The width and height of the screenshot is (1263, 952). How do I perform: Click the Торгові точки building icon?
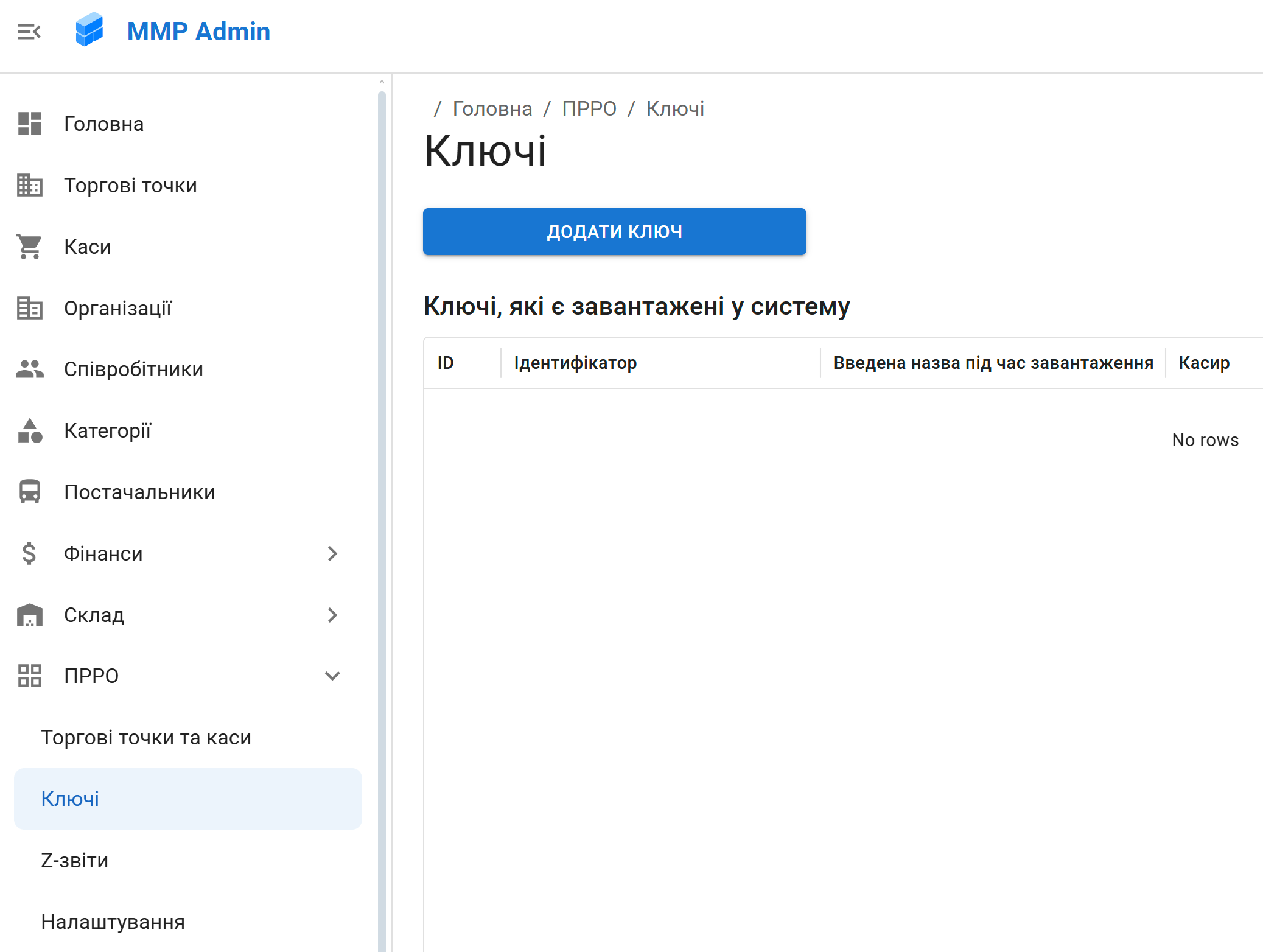click(29, 185)
